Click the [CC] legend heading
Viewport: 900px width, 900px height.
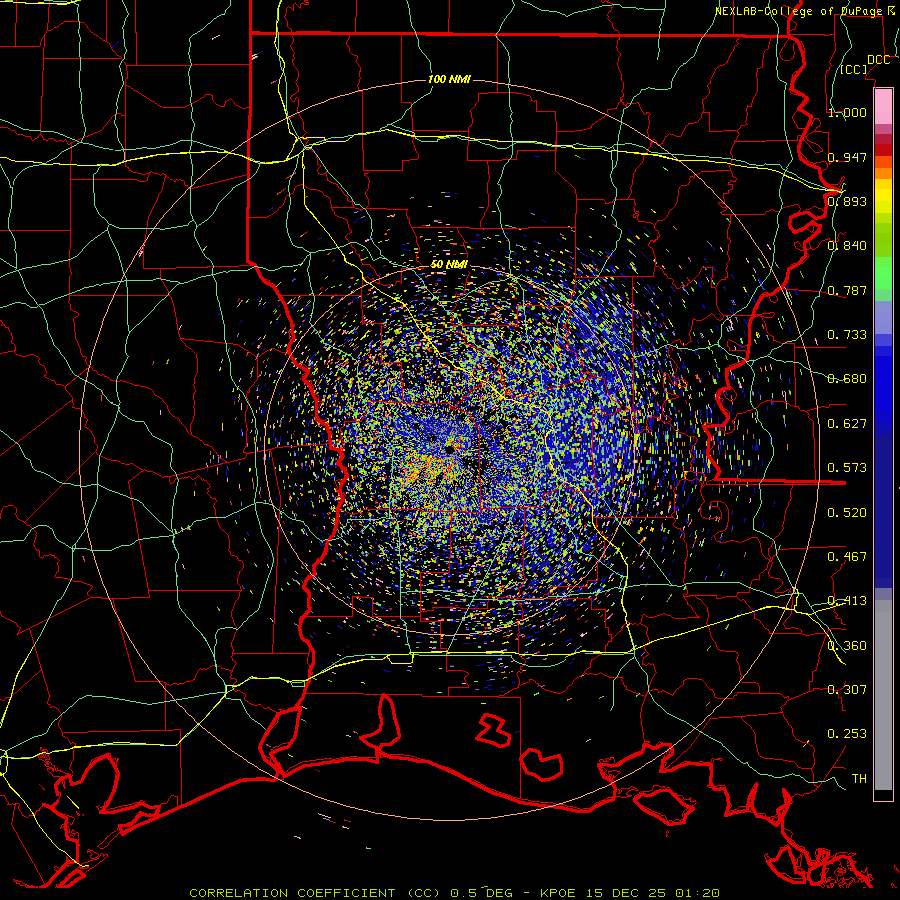coord(853,69)
